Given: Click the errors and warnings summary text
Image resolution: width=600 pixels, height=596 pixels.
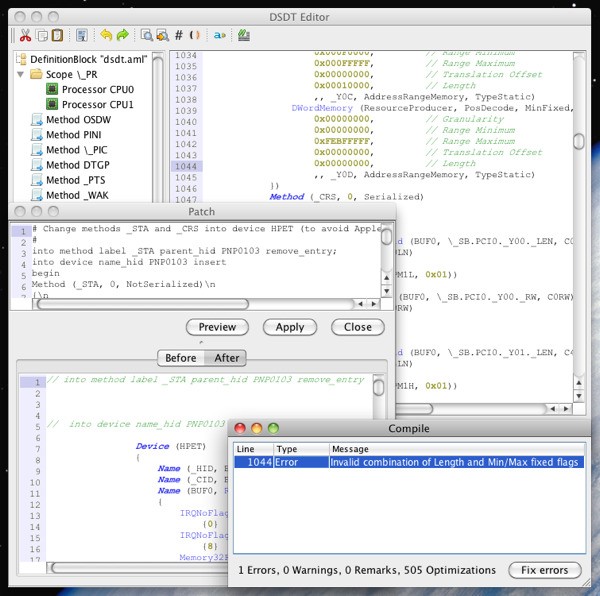Looking at the screenshot, I should (367, 570).
